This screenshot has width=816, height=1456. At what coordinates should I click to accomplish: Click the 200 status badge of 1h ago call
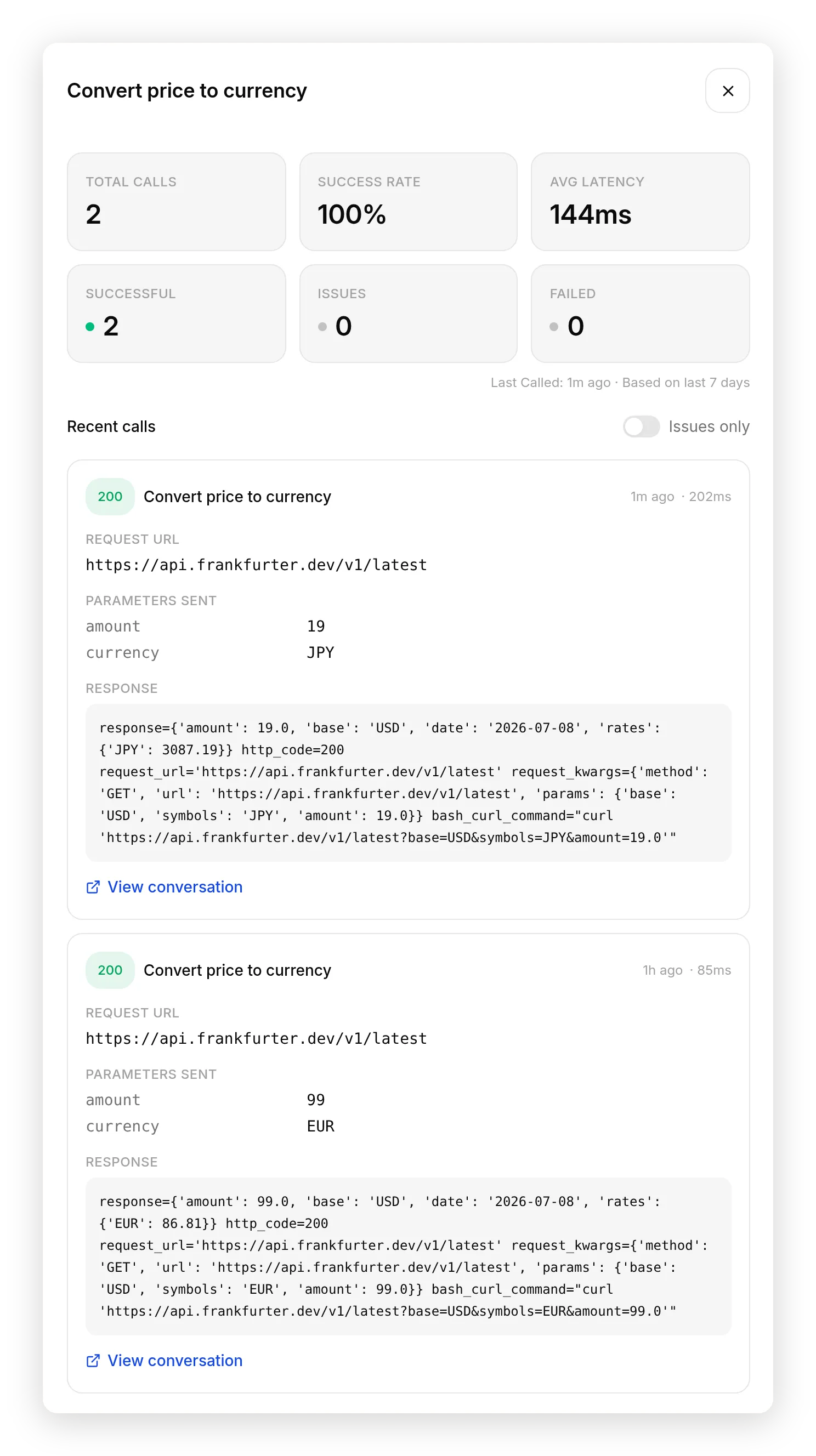[110, 970]
